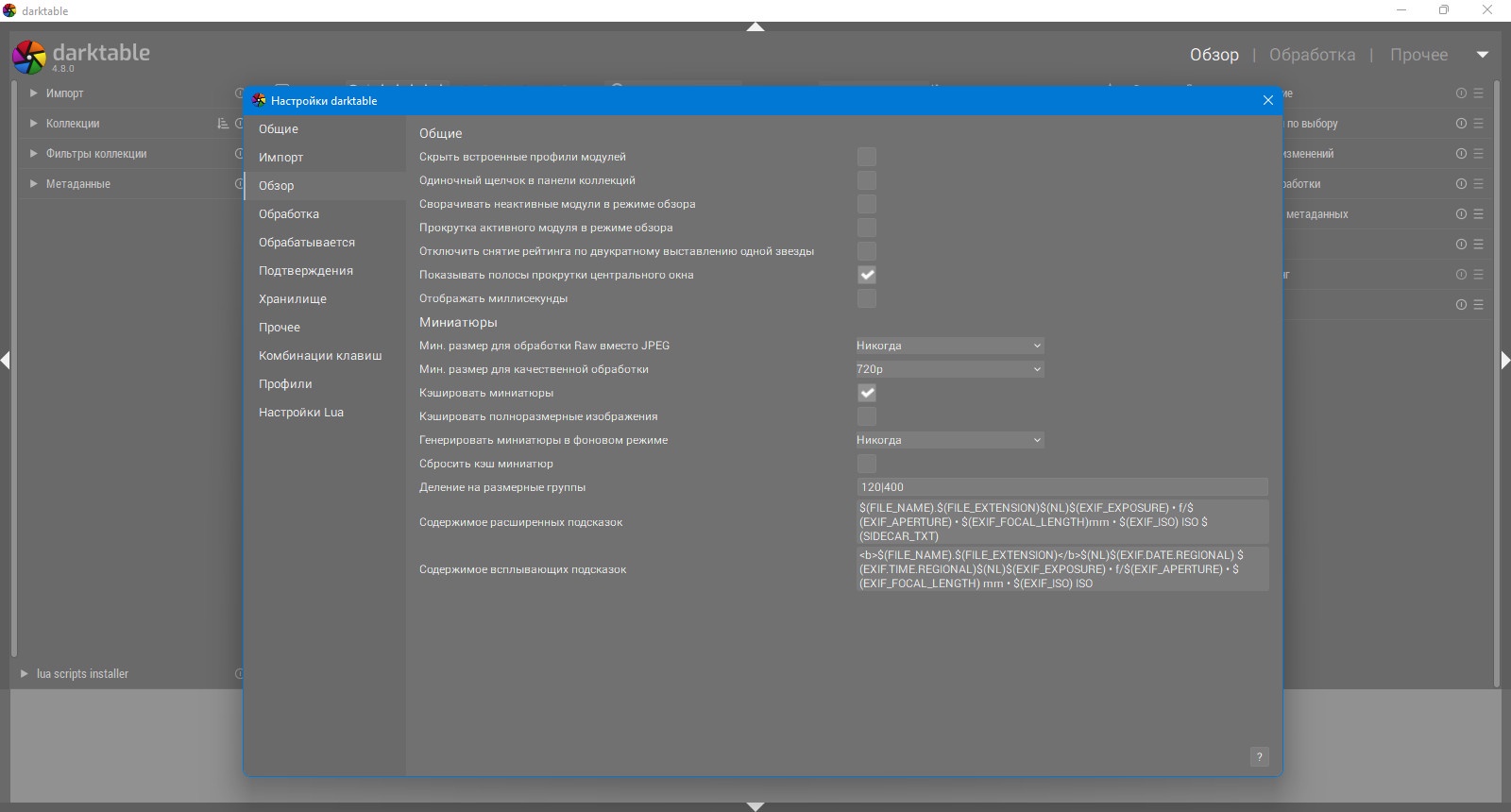Open presets menu of the 'изменений' row
The height and width of the screenshot is (812, 1511).
click(1478, 154)
